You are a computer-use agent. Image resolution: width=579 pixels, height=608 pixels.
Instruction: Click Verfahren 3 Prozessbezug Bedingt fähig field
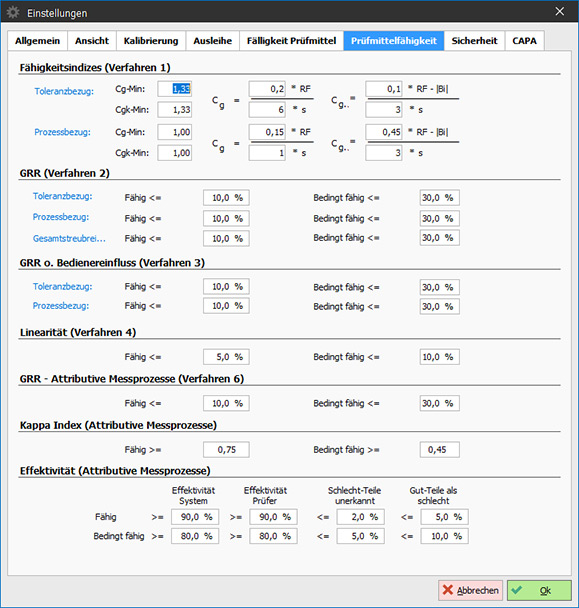[440, 306]
